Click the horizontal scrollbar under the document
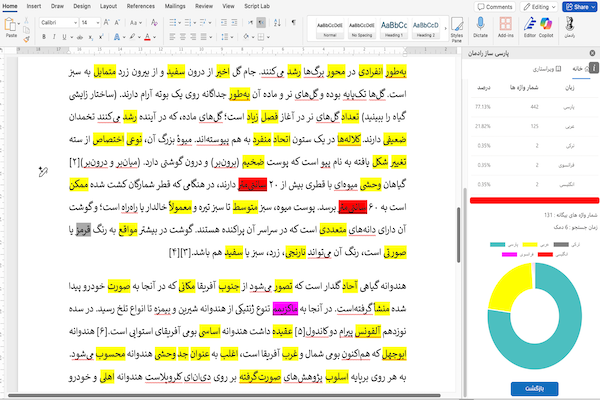The height and width of the screenshot is (400, 600). 224,395
